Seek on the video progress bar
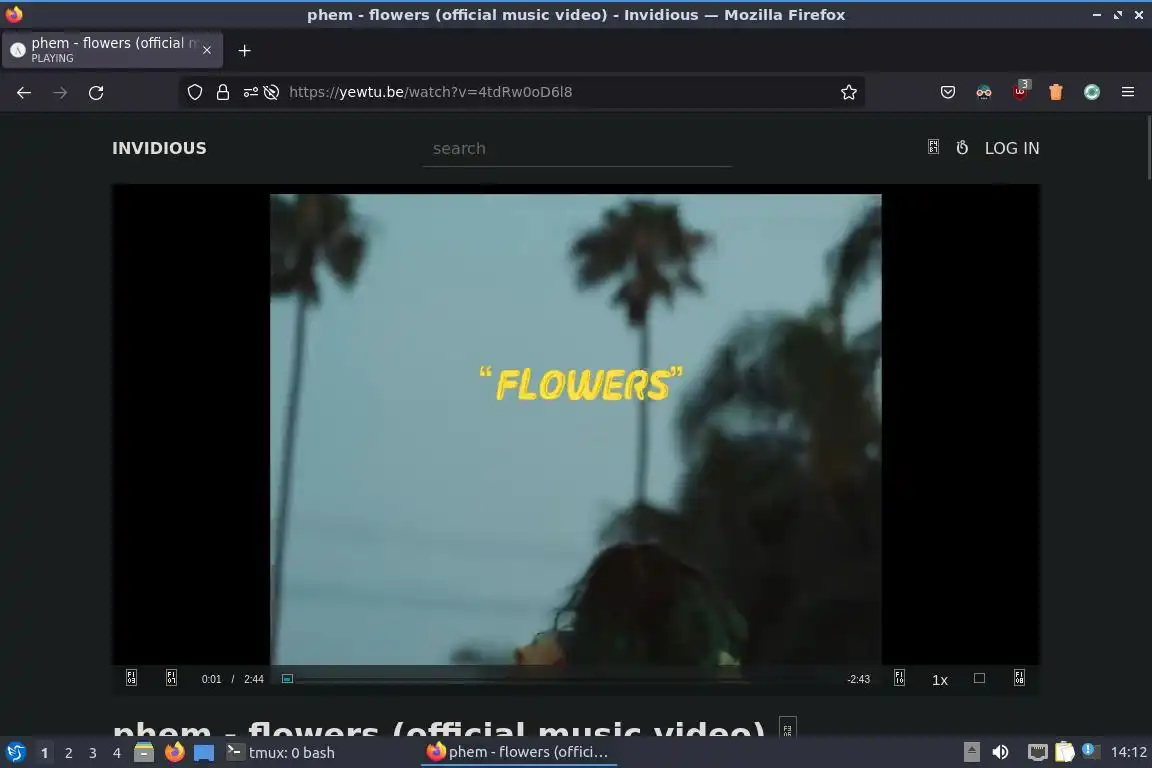The image size is (1152, 768). tap(562, 679)
